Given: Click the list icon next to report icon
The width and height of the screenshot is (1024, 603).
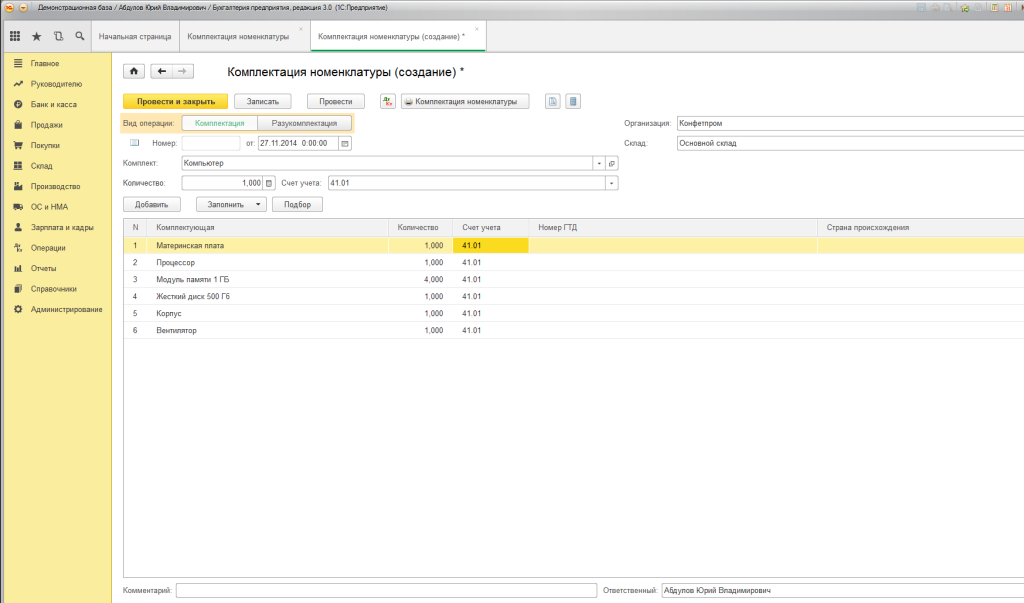Looking at the screenshot, I should (x=573, y=101).
